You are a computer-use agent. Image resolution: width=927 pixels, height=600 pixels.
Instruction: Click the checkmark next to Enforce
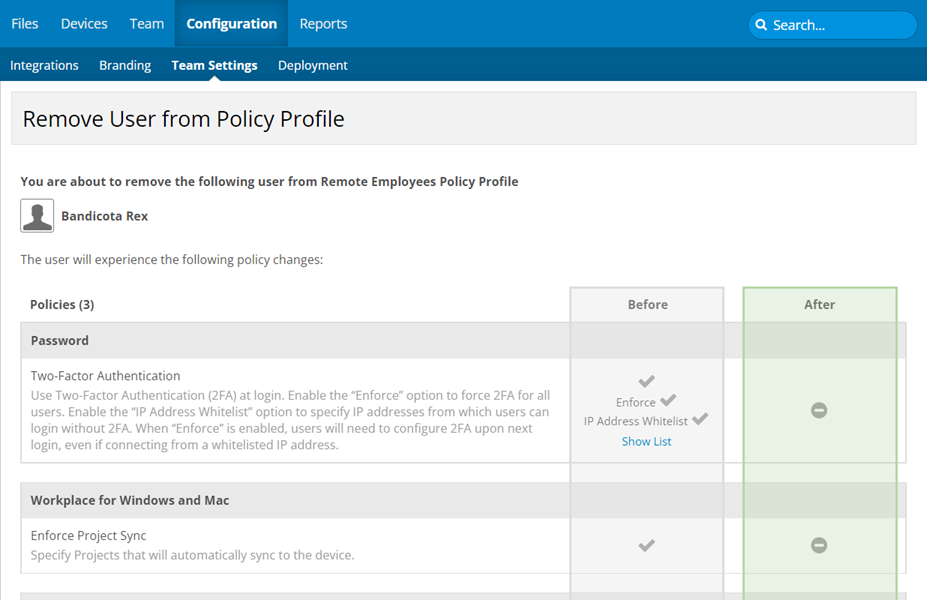[668, 401]
